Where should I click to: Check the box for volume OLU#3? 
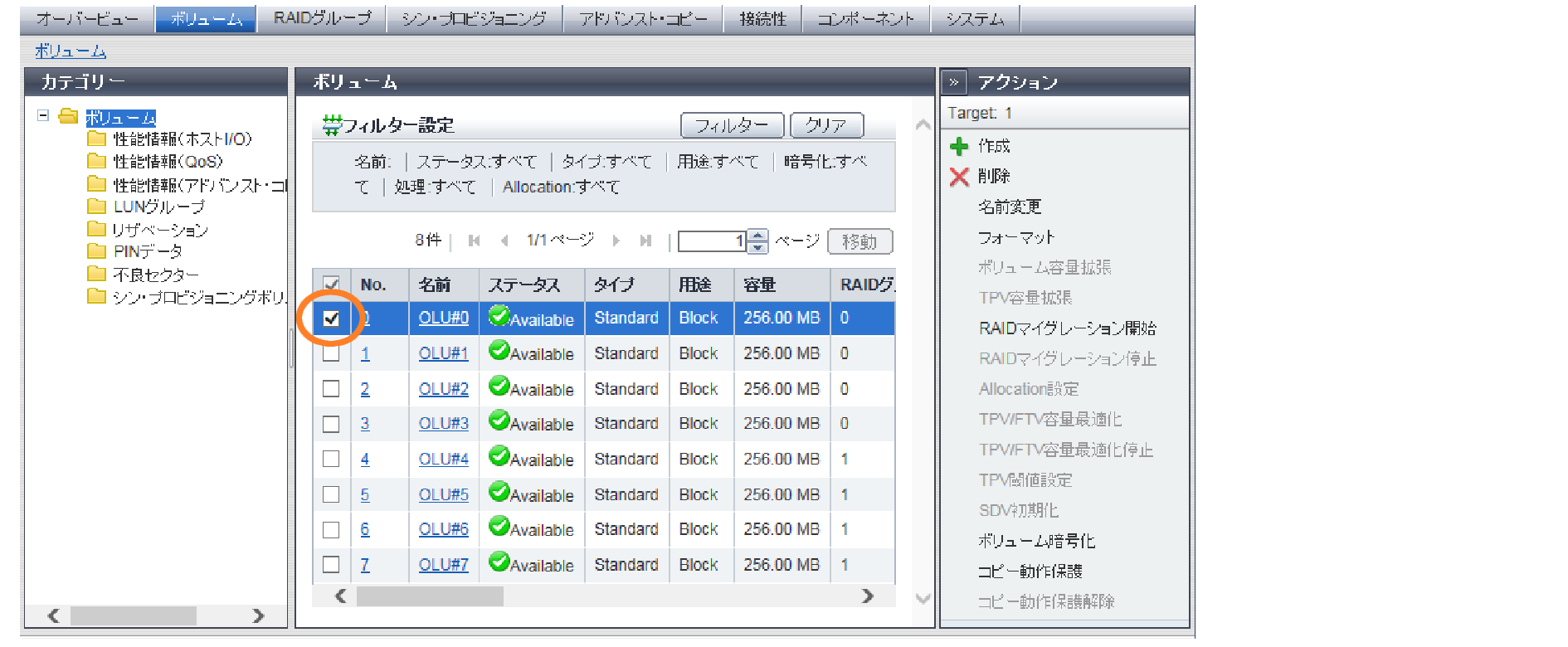point(331,424)
